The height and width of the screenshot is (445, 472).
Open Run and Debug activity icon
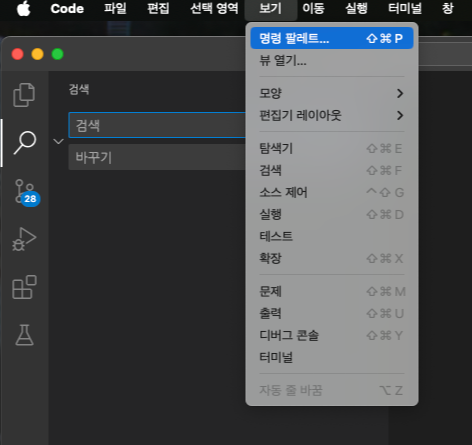24,239
